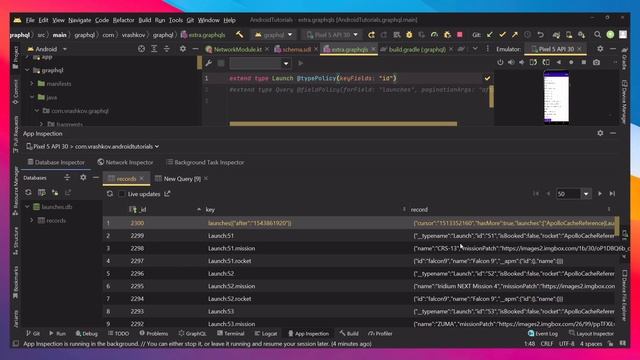640x360 pixels.
Task: Close the records query tab
Action: click(142, 179)
